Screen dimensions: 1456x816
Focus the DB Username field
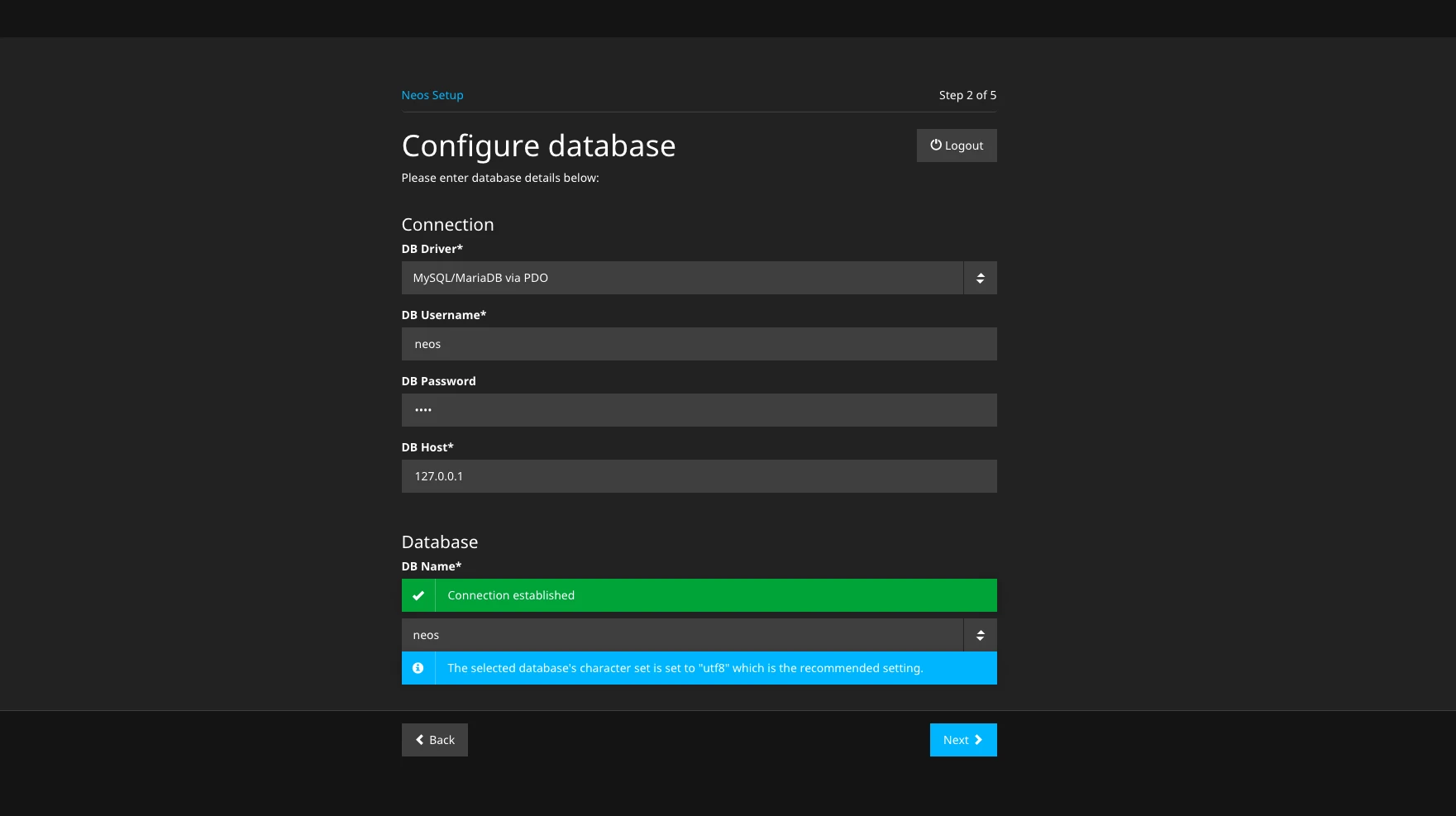click(699, 344)
